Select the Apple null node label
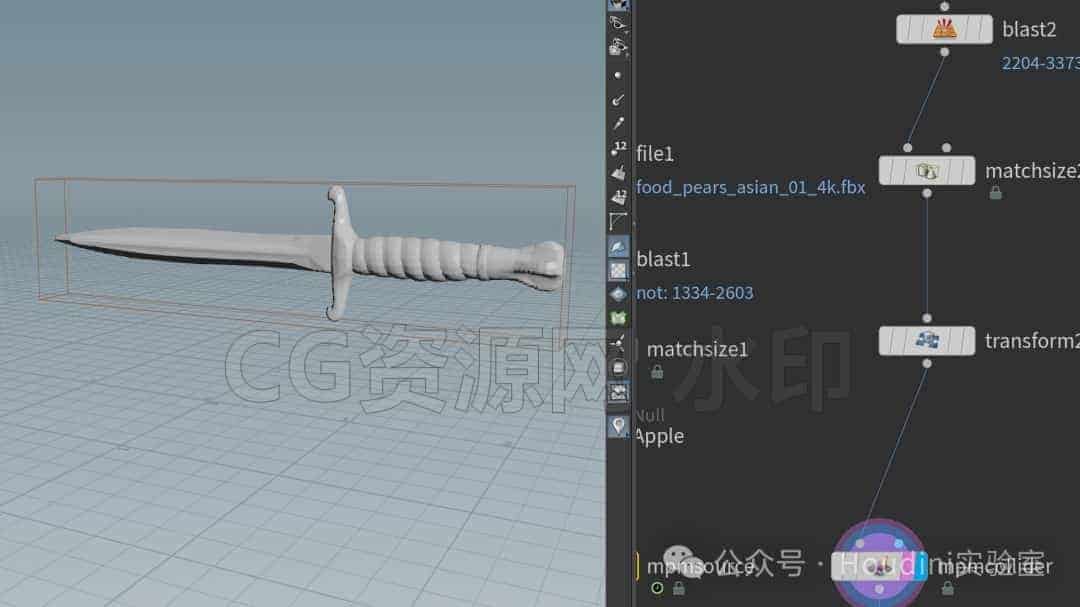This screenshot has height=607, width=1080. [659, 437]
